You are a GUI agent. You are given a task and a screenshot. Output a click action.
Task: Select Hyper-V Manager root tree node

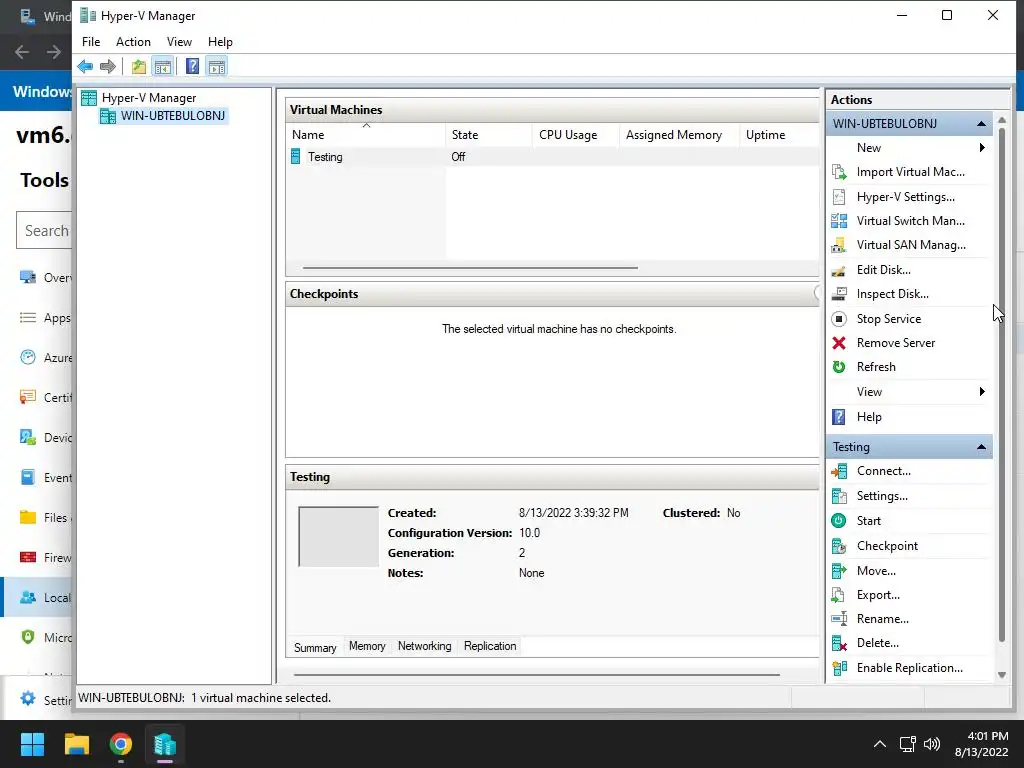[148, 98]
